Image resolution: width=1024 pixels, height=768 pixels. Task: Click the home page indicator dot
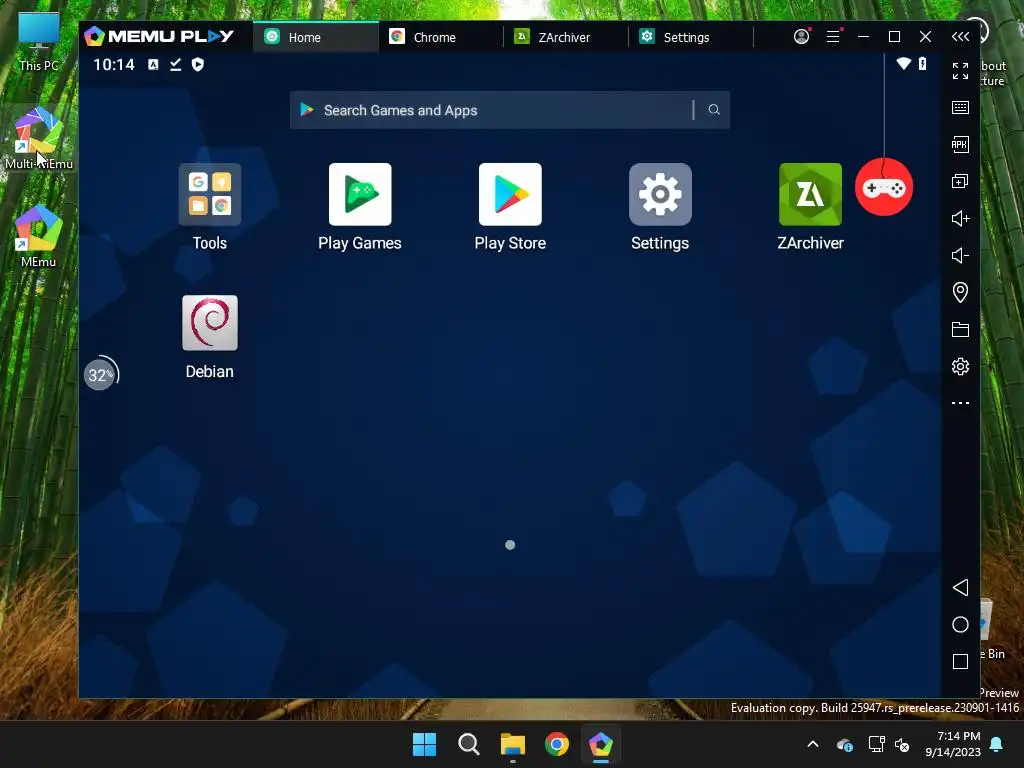coord(510,545)
